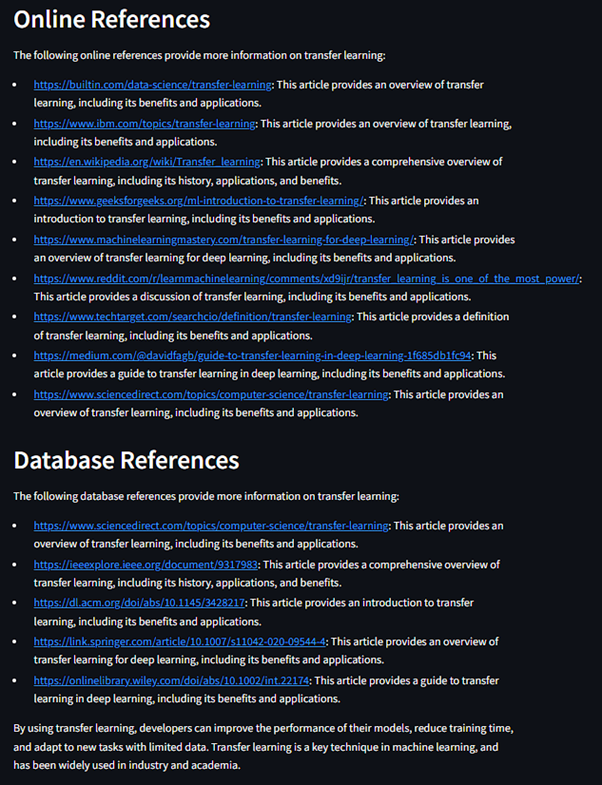602x785 pixels.
Task: Open sciencedirect.com link under Database References
Action: coord(211,526)
